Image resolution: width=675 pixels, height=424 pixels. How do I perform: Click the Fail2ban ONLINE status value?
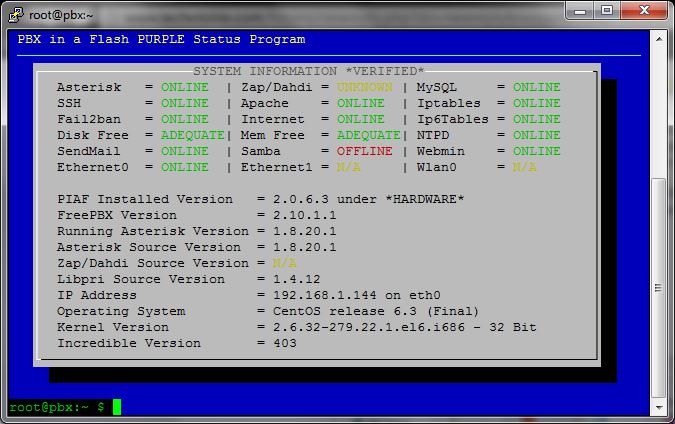(185, 119)
